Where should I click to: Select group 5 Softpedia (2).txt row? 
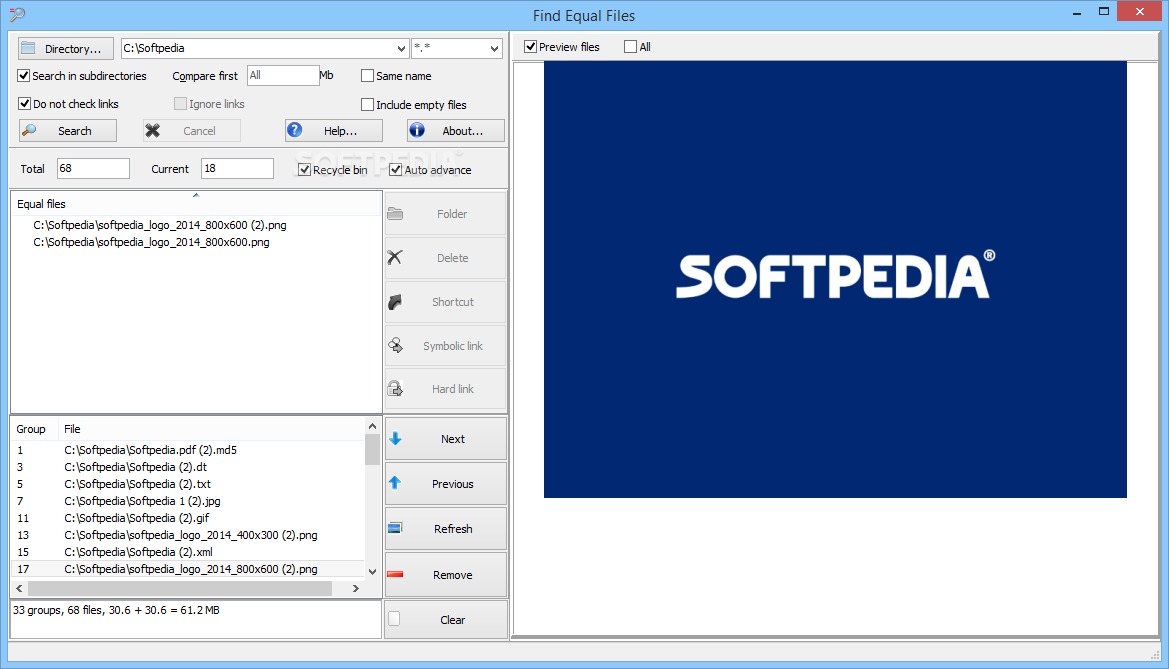188,484
